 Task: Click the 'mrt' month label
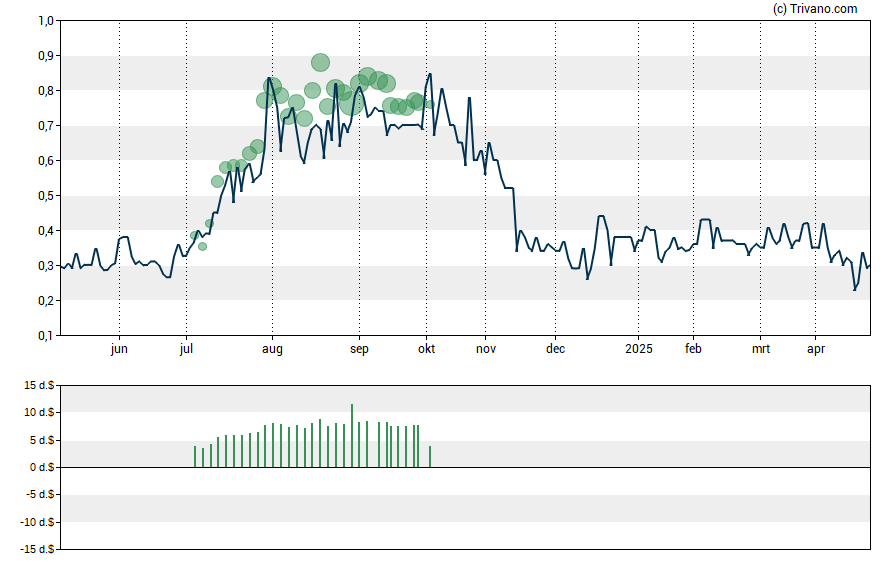coord(761,349)
